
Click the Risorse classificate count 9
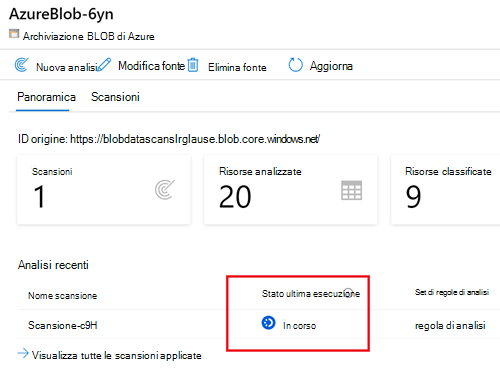pos(413,197)
